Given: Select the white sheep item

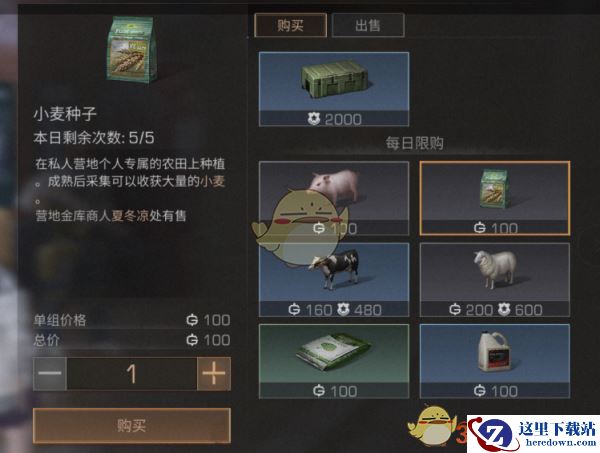Looking at the screenshot, I should (495, 280).
